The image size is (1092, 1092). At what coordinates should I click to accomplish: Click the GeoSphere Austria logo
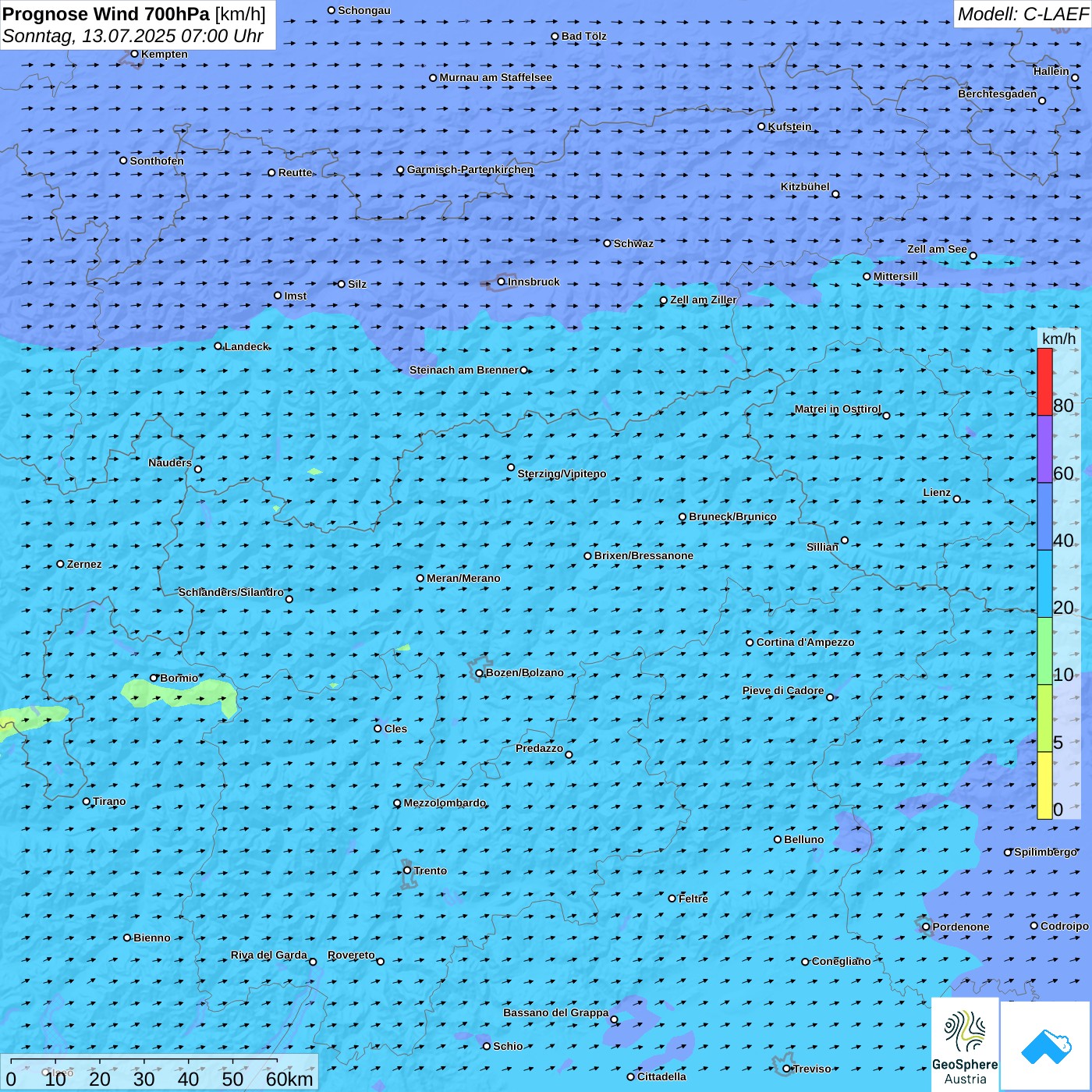965,1045
